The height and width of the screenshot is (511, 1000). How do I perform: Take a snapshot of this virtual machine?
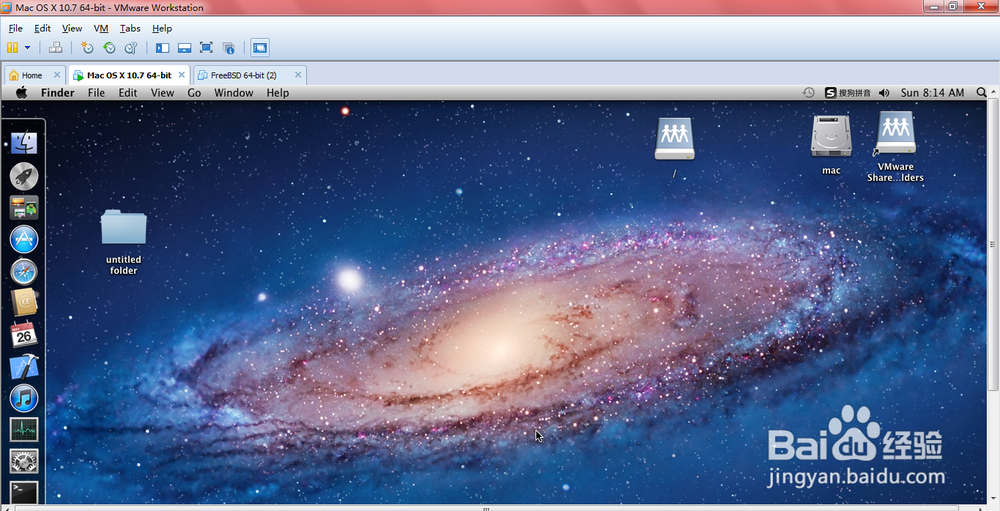[87, 48]
